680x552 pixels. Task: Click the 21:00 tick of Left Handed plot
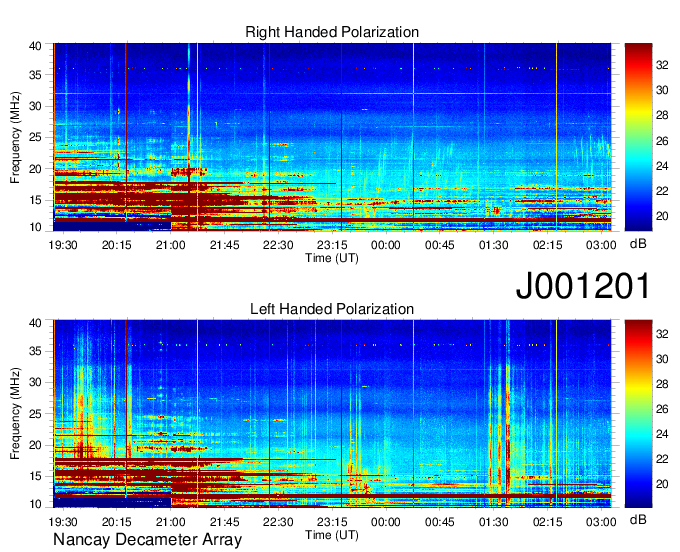170,522
